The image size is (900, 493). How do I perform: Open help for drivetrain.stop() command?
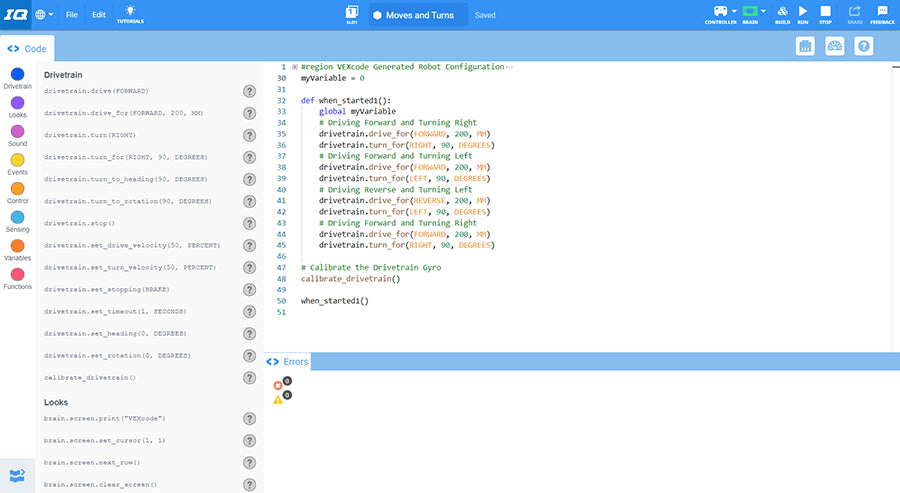(250, 223)
